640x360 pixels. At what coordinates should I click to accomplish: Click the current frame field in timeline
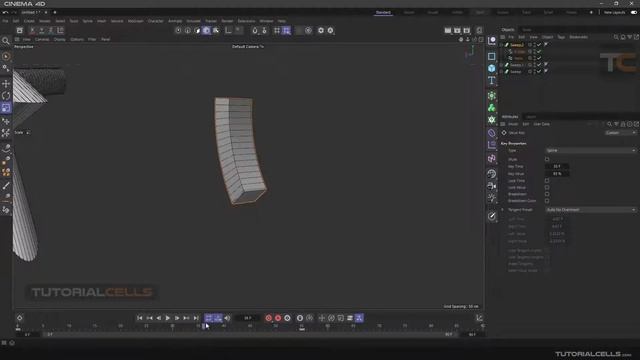click(x=248, y=318)
